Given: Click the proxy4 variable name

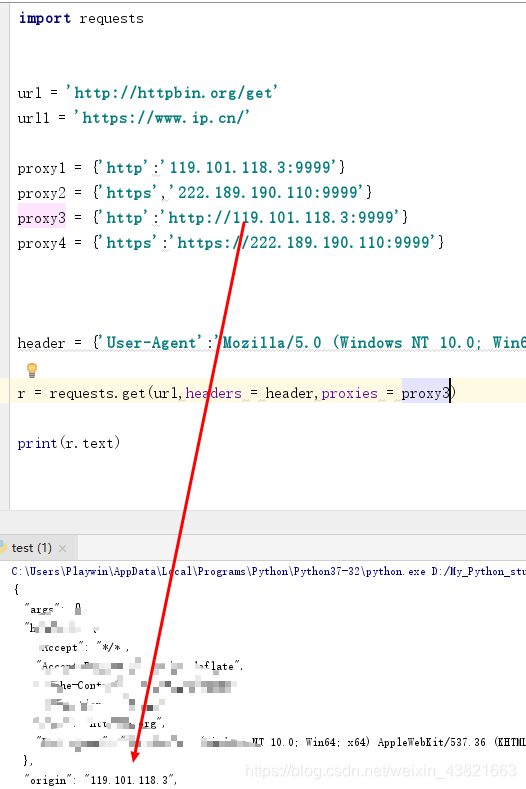Looking at the screenshot, I should [42, 243].
